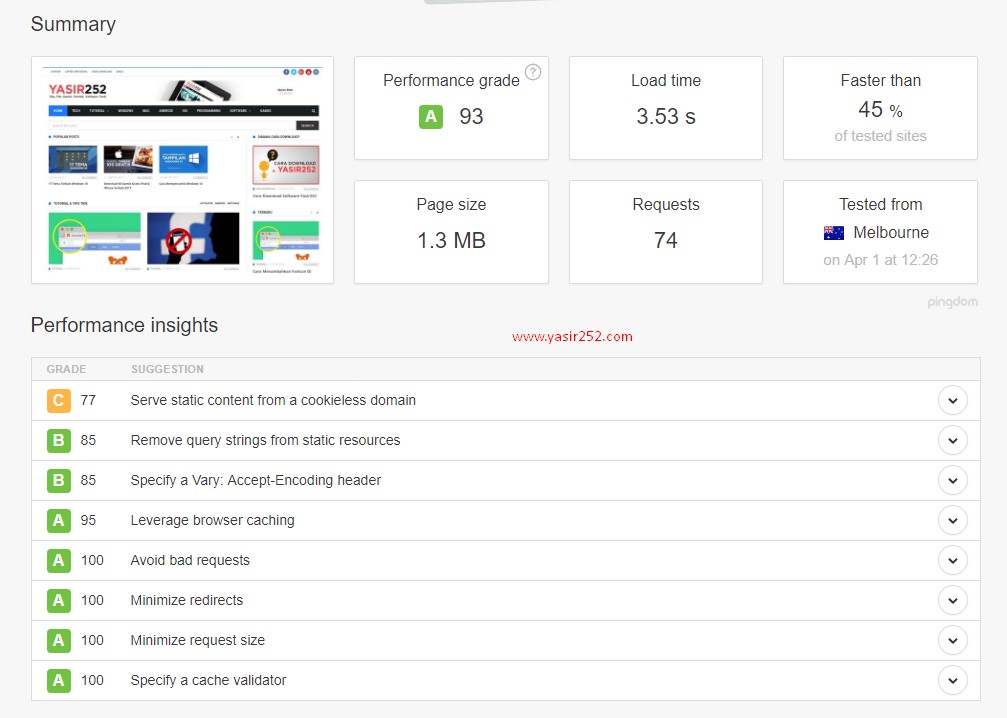This screenshot has height=718, width=1007.
Task: Expand the Minimize redirects suggestion
Action: point(953,600)
